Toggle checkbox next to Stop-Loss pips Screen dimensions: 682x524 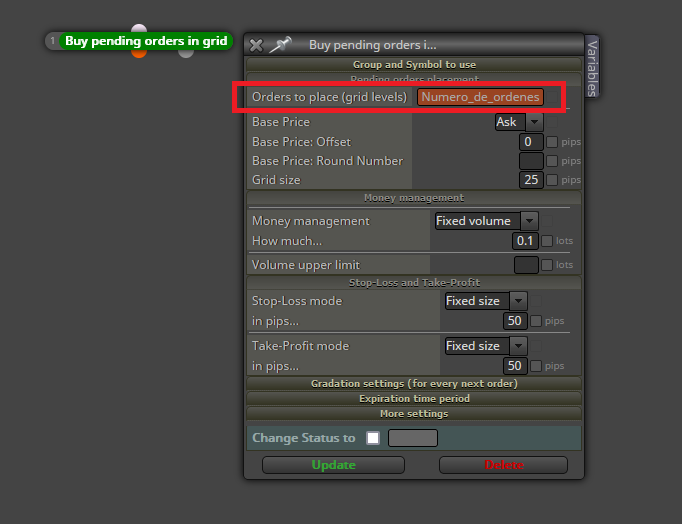(x=536, y=321)
